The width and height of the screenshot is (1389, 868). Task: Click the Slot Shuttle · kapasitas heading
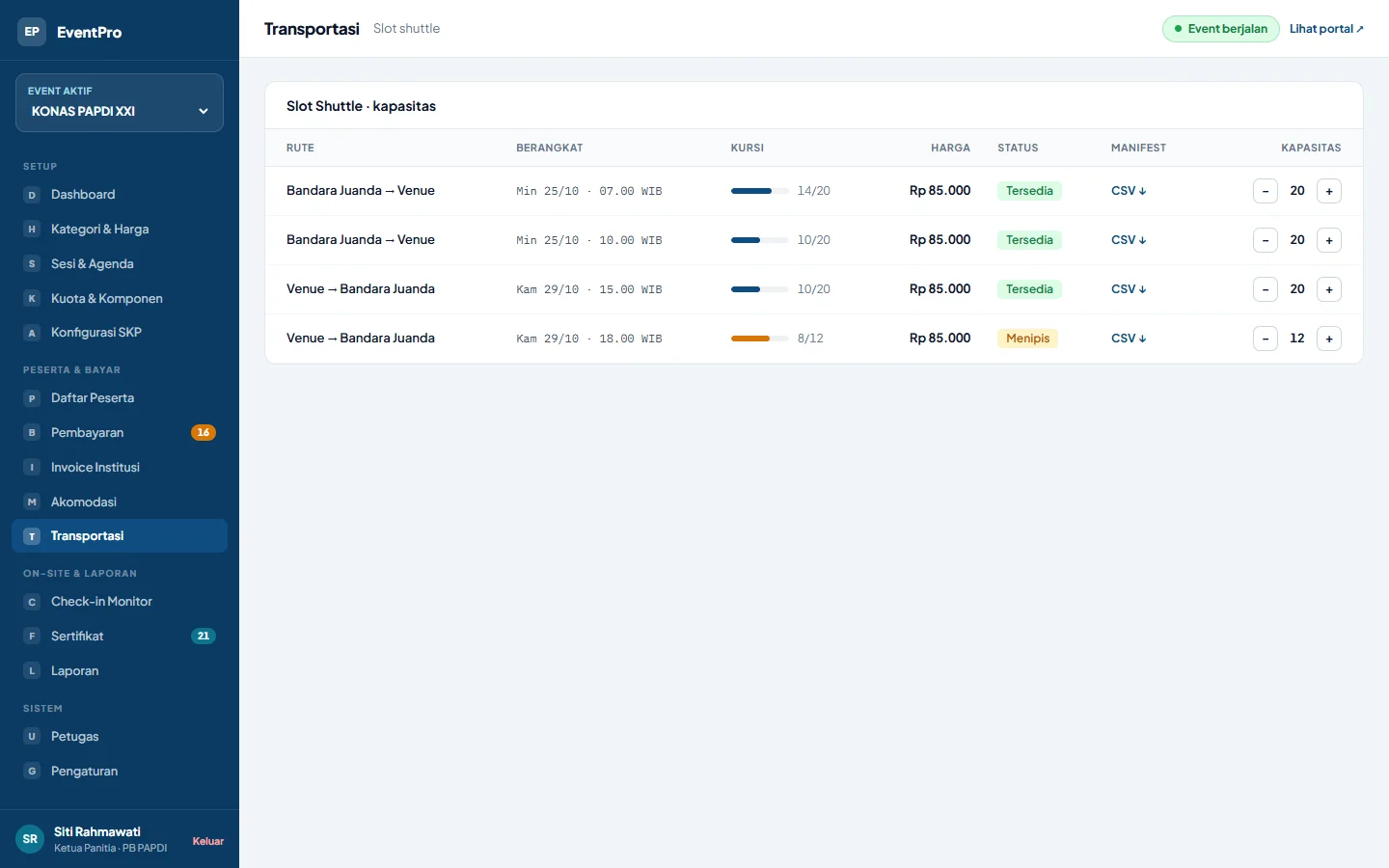(361, 106)
